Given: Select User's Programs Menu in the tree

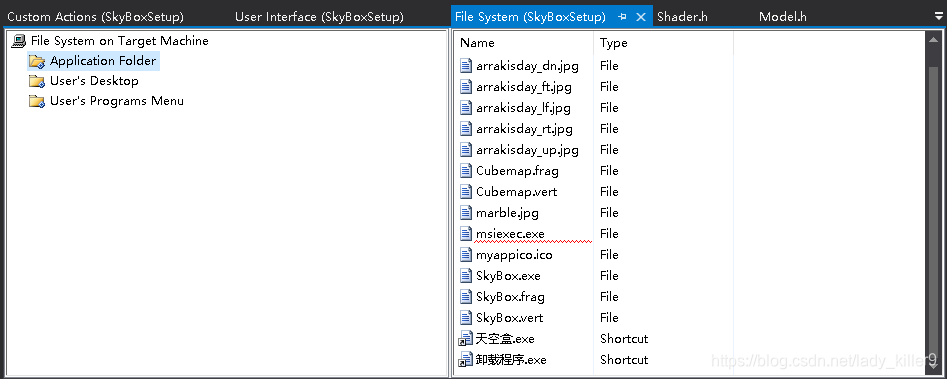Looking at the screenshot, I should [117, 101].
